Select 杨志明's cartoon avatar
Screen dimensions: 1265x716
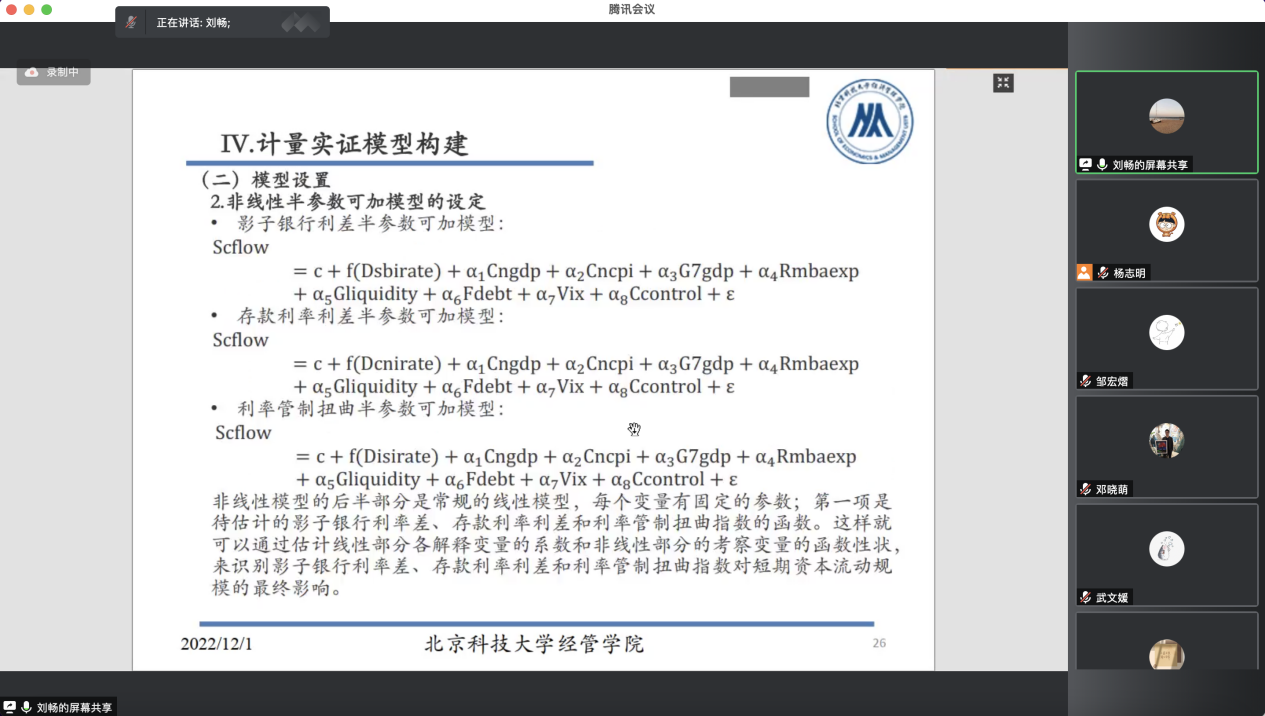point(1166,224)
